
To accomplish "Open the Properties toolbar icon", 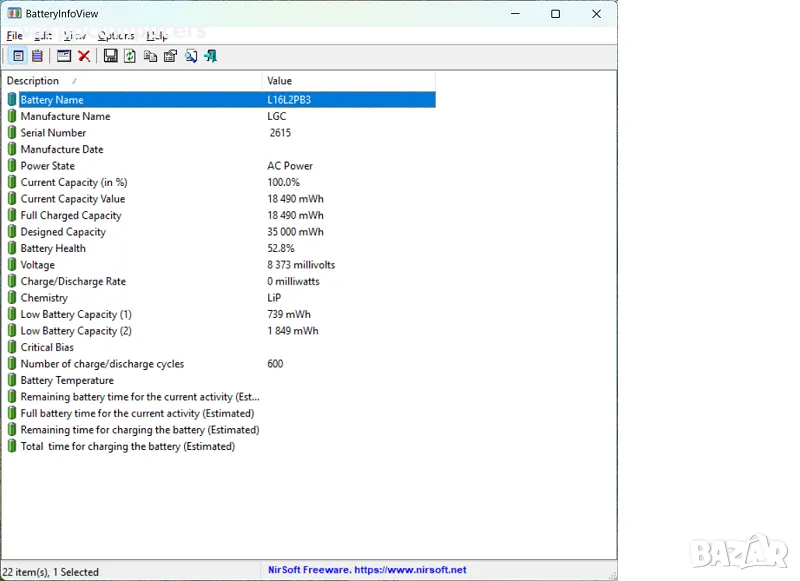I will [170, 56].
